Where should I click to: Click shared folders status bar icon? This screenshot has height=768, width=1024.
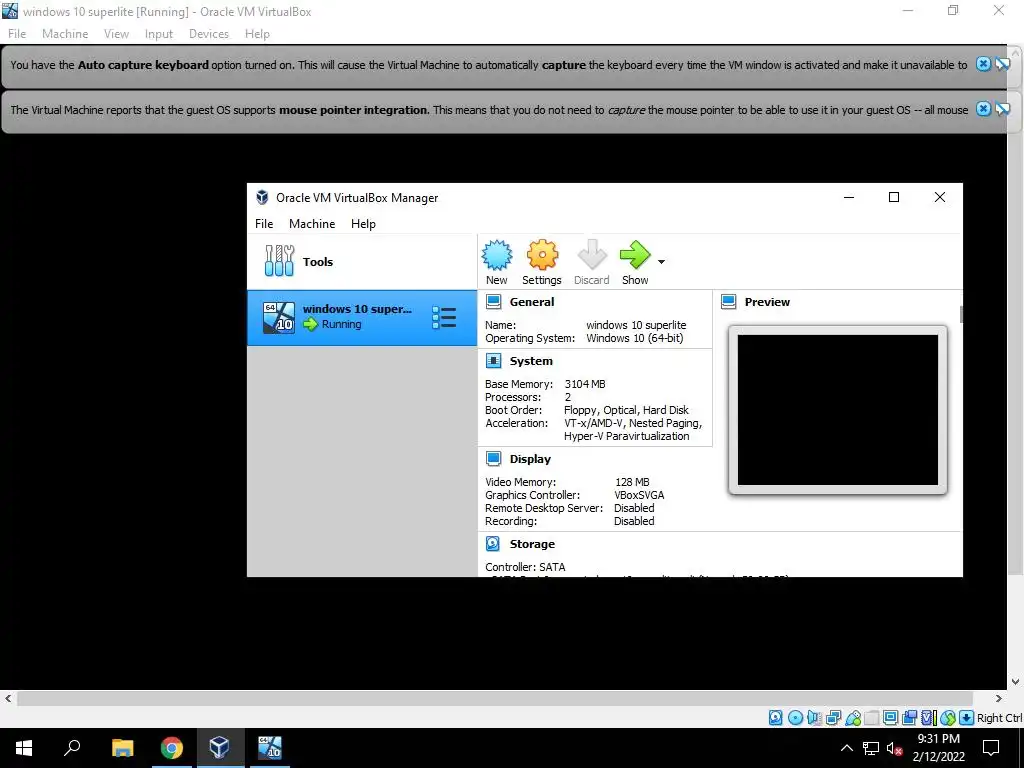pos(871,718)
